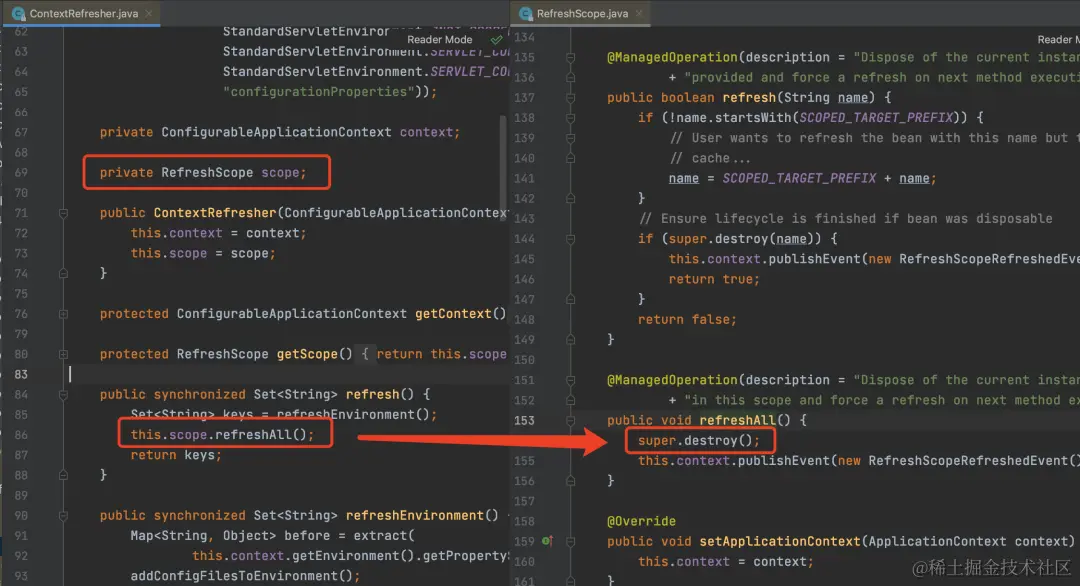Click 'super.destroy();' in refreshAll method

pos(698,440)
